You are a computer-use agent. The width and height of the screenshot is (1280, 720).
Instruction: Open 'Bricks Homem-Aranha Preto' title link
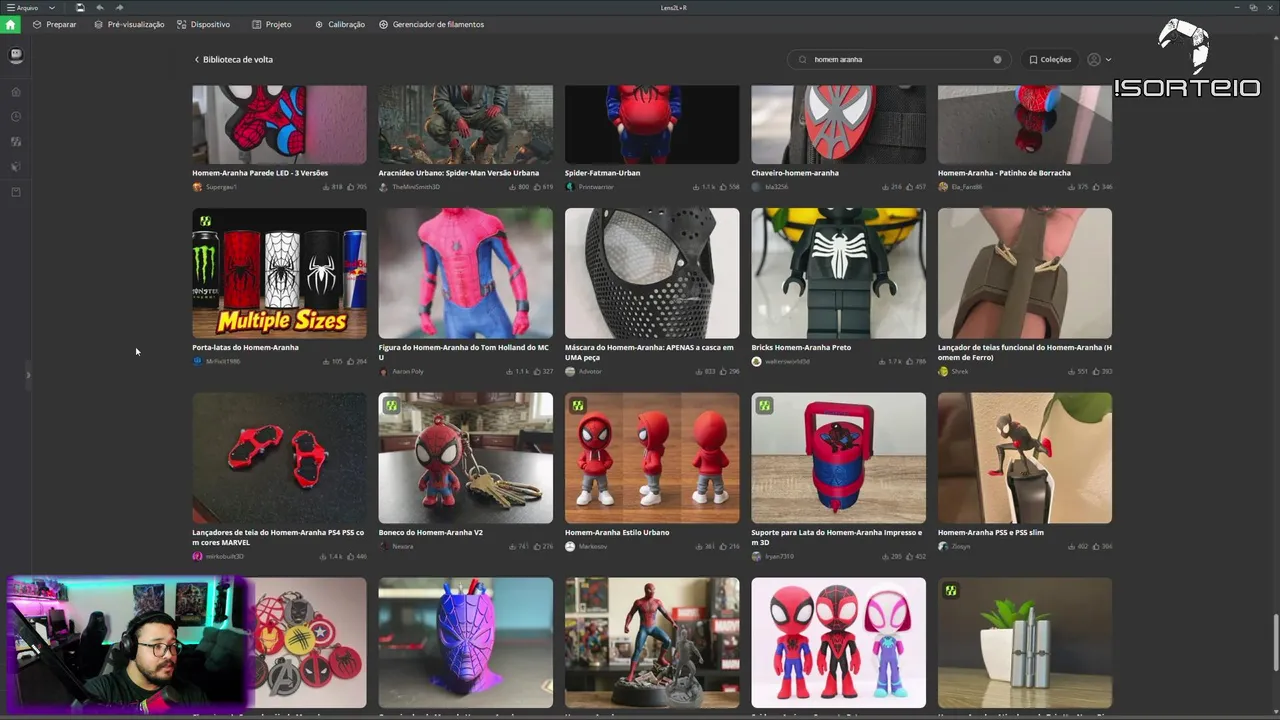click(801, 348)
